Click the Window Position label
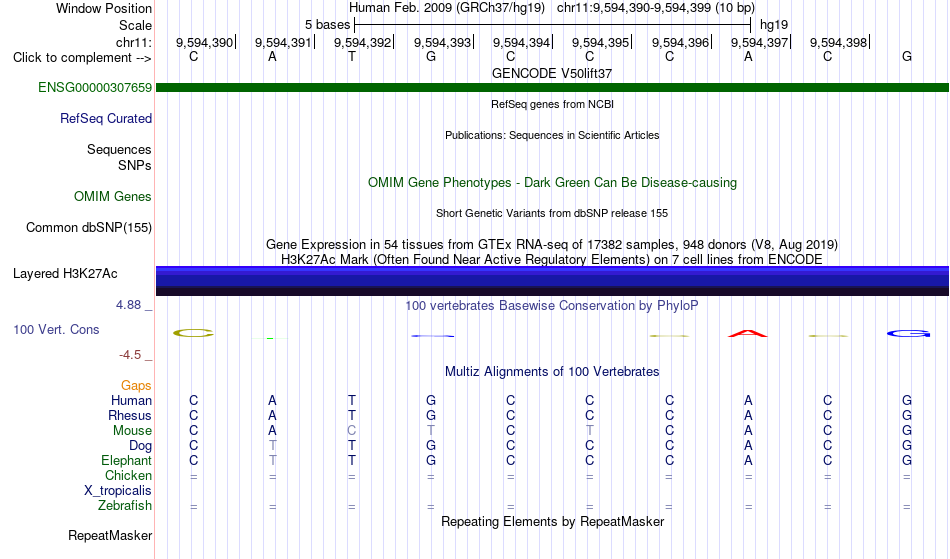Viewport: 950px width, 559px height. [x=104, y=8]
